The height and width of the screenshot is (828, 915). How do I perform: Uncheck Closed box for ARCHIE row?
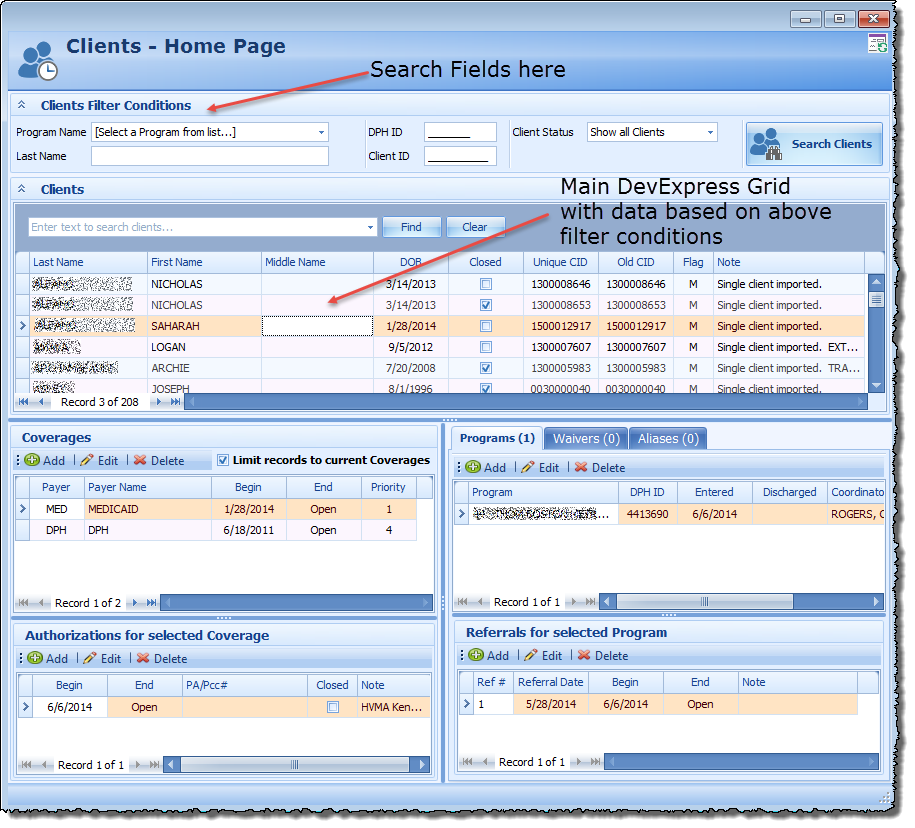coord(486,368)
